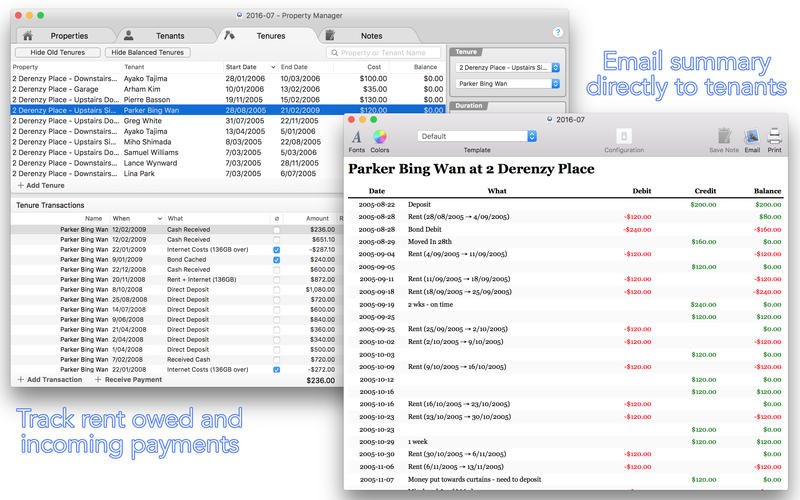This screenshot has height=500, width=800.
Task: Click the Email toolbar icon
Action: click(x=752, y=136)
